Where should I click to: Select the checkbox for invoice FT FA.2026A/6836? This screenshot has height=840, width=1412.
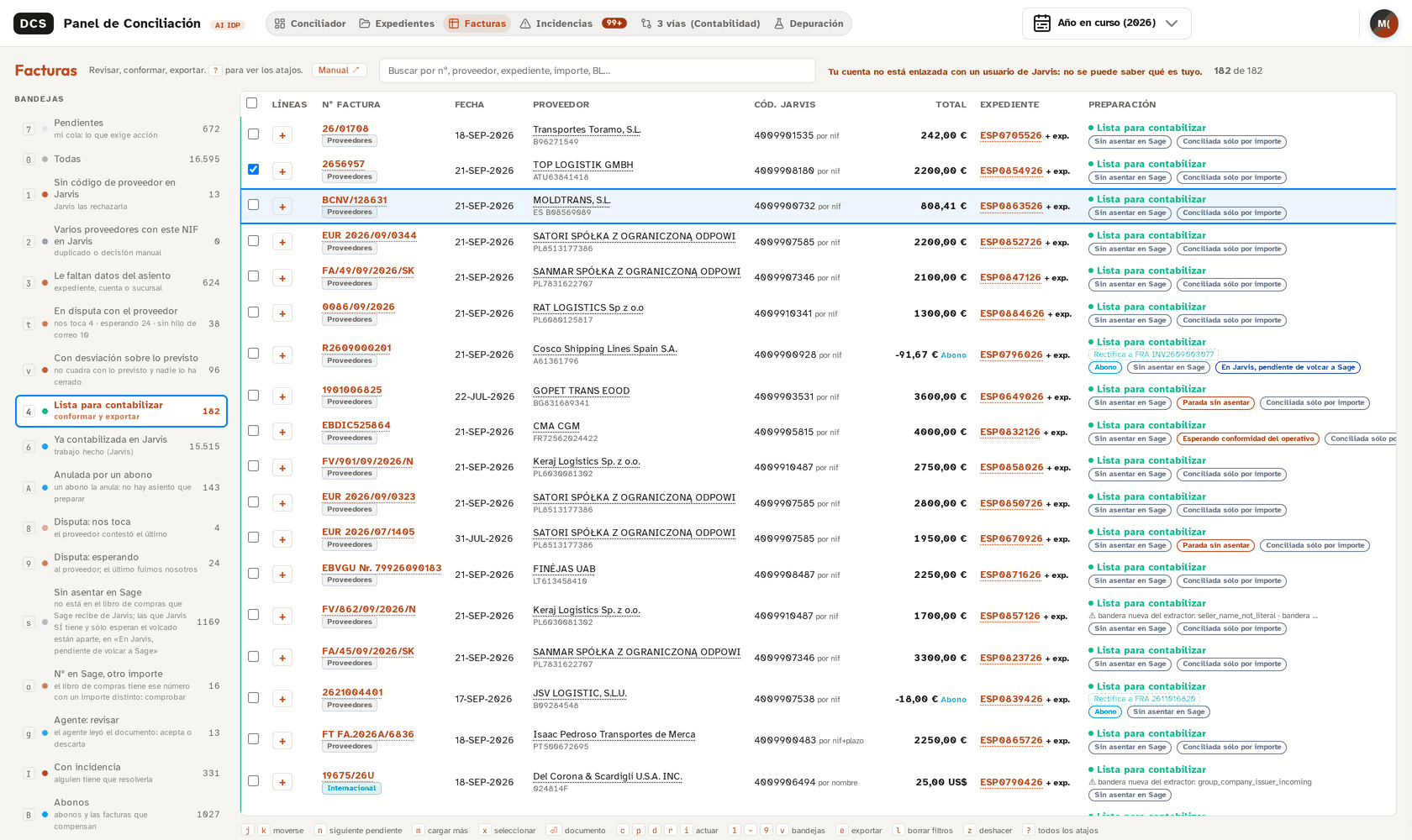coord(253,739)
